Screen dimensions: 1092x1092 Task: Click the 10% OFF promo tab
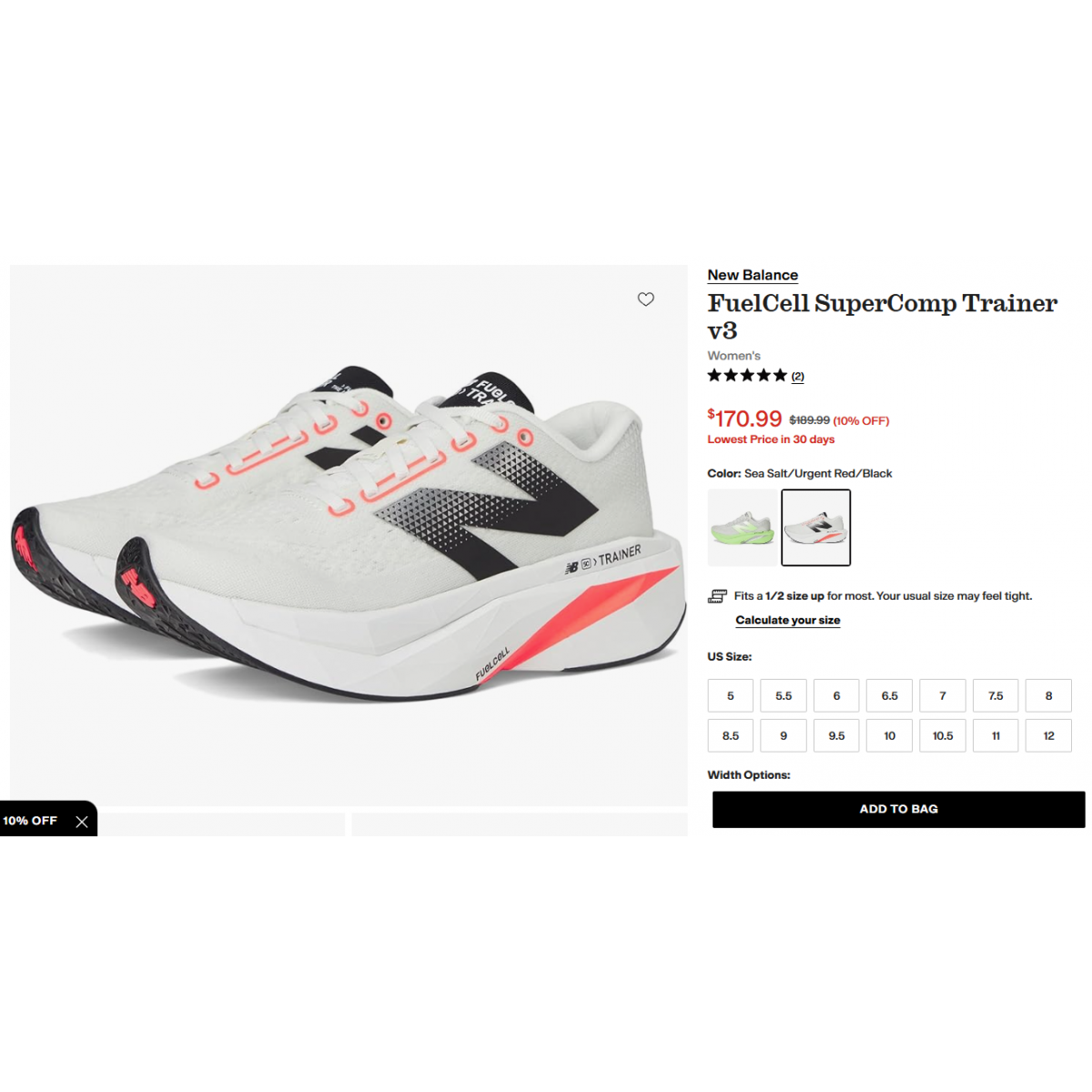(30, 821)
